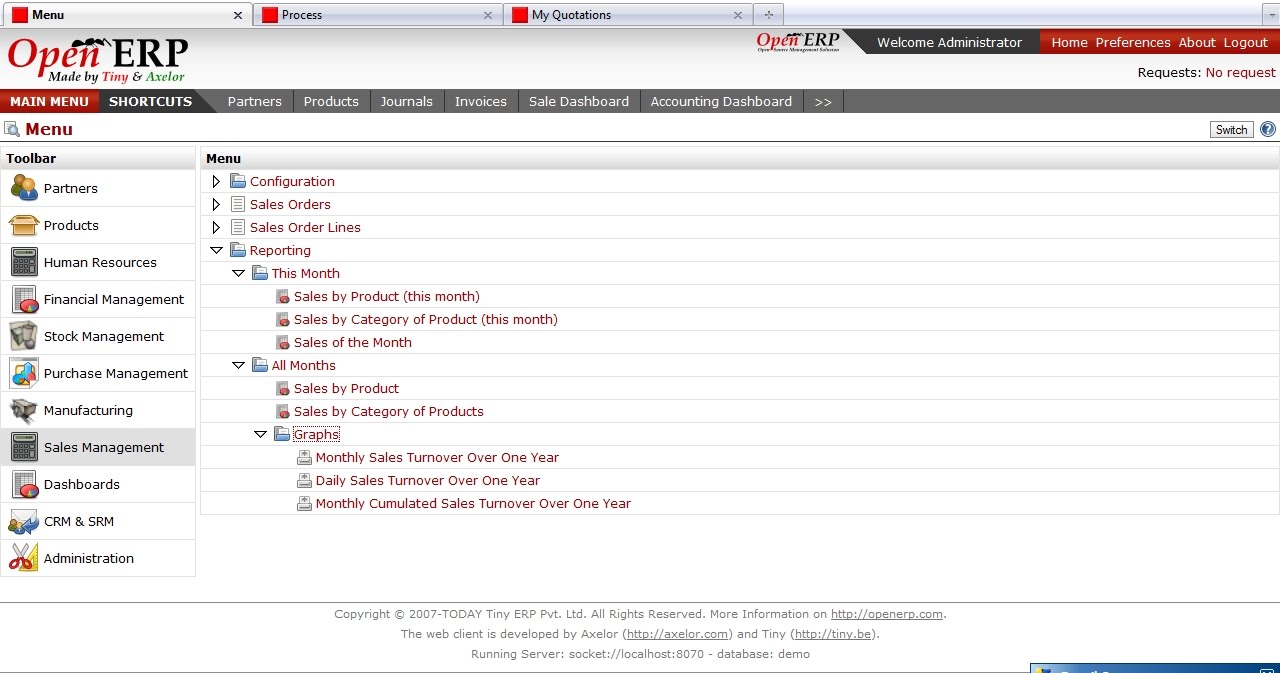The height and width of the screenshot is (673, 1280).
Task: Open the SHORTCUTS menu
Action: pos(150,101)
